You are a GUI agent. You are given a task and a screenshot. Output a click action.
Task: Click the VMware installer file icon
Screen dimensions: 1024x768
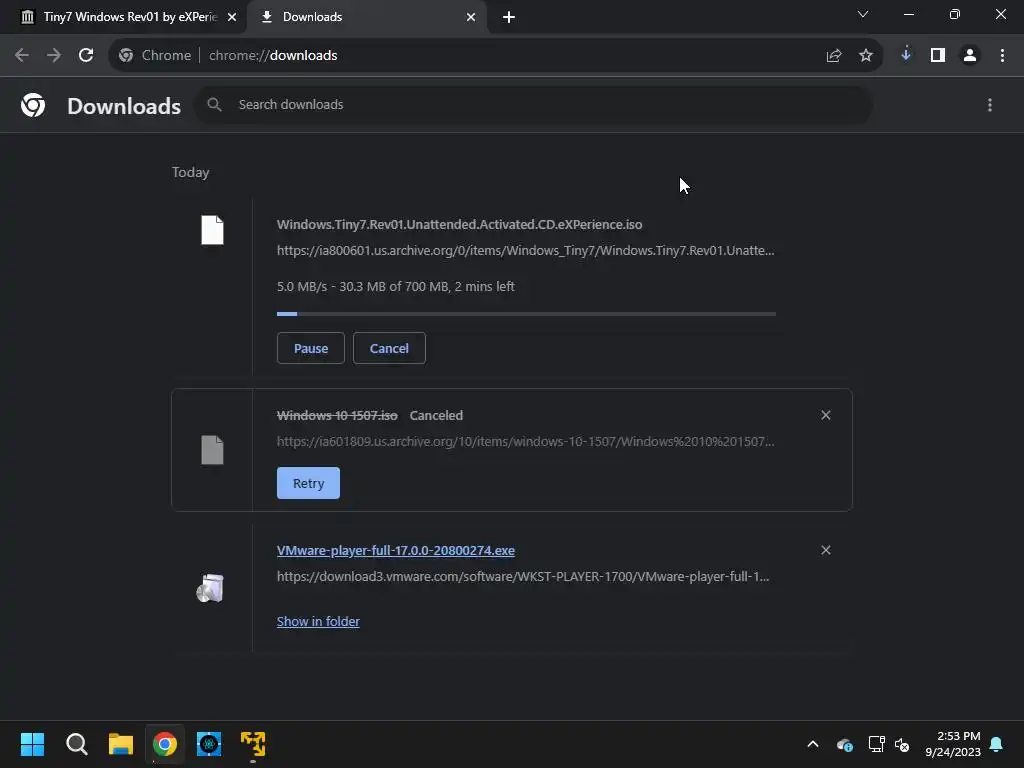210,588
